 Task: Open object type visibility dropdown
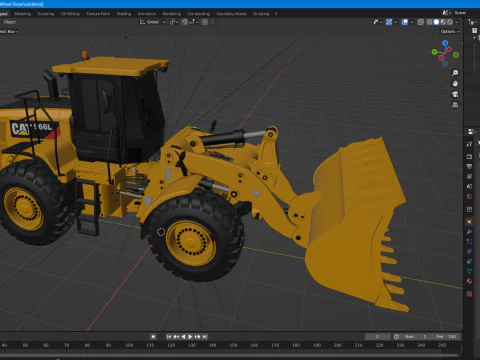pyautogui.click(x=377, y=22)
